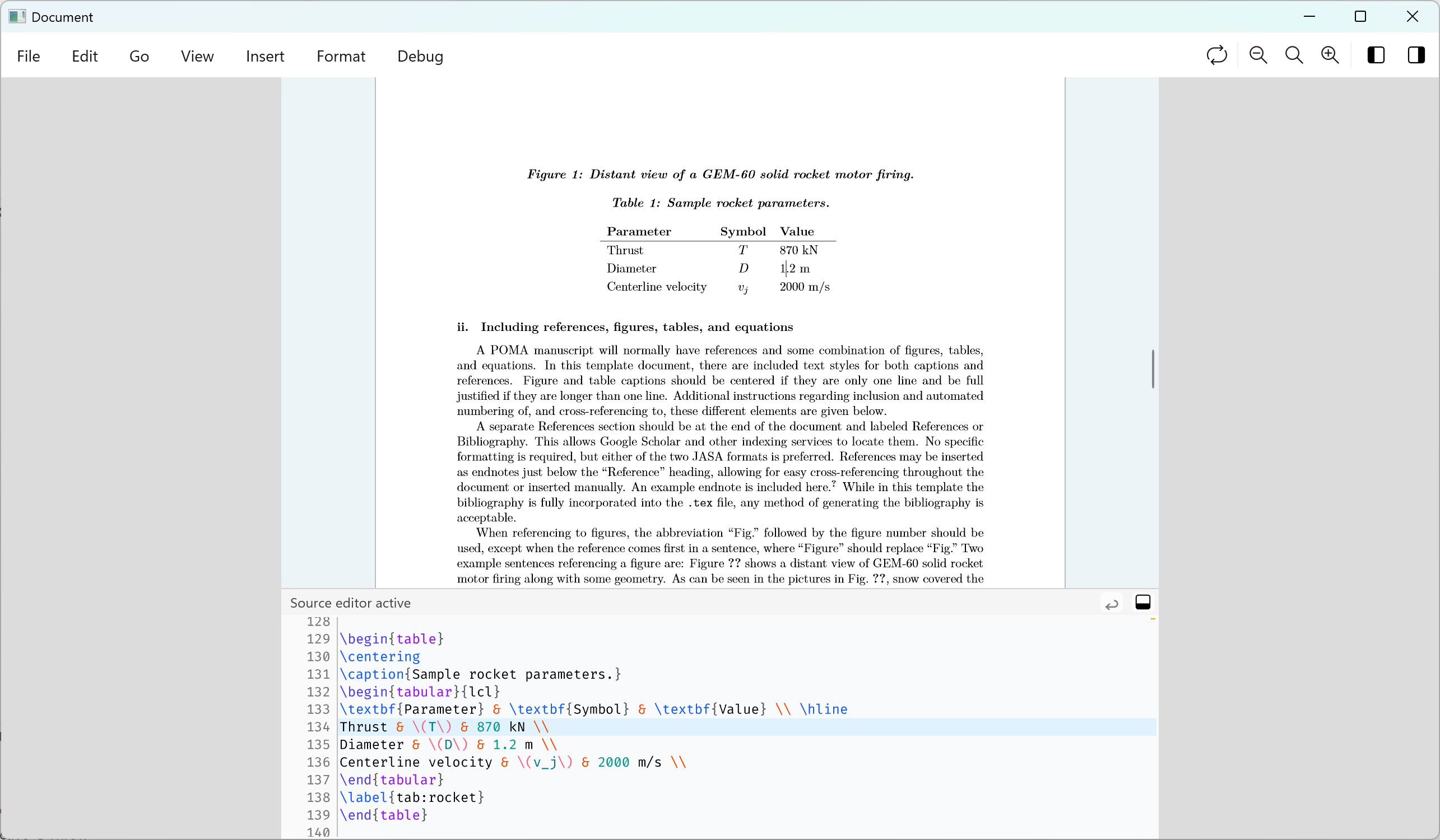This screenshot has height=840, width=1440.
Task: Click the refresh/update document icon
Action: [x=1216, y=55]
